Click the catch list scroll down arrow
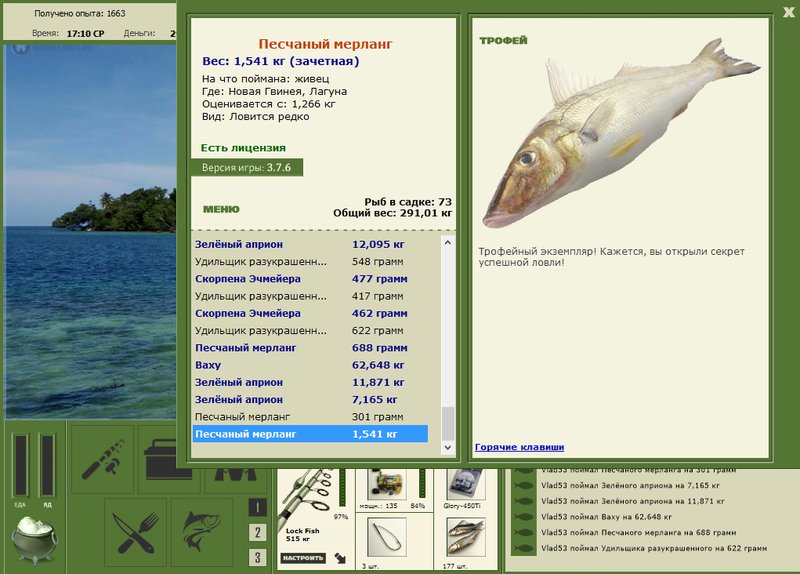This screenshot has height=574, width=800. [447, 447]
